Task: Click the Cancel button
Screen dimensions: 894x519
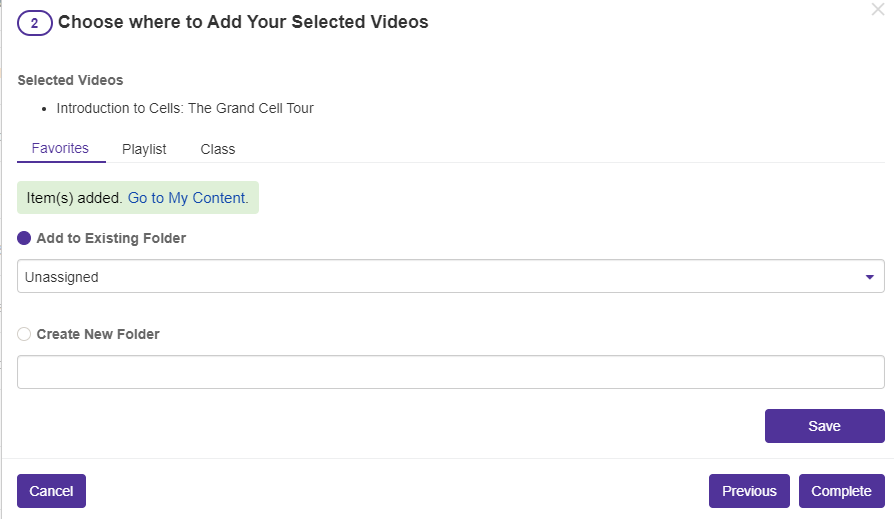Action: pyautogui.click(x=51, y=491)
